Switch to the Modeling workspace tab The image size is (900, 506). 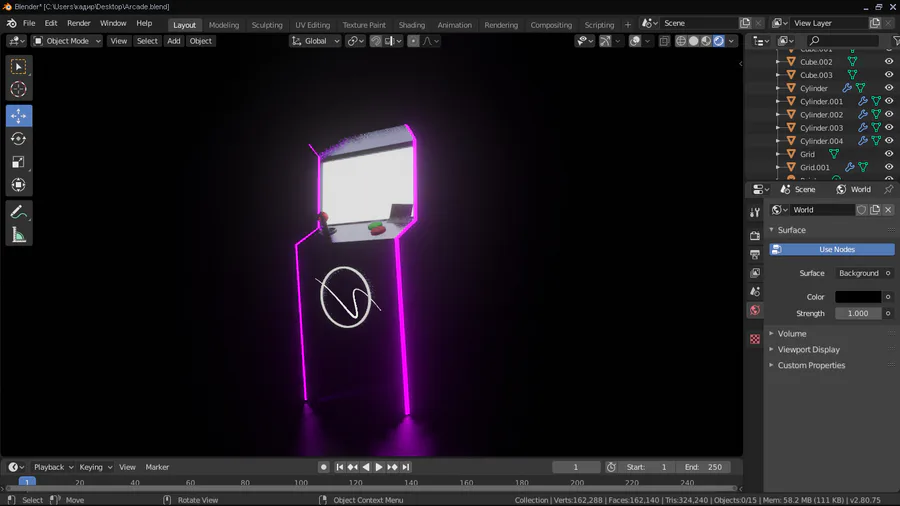(224, 25)
